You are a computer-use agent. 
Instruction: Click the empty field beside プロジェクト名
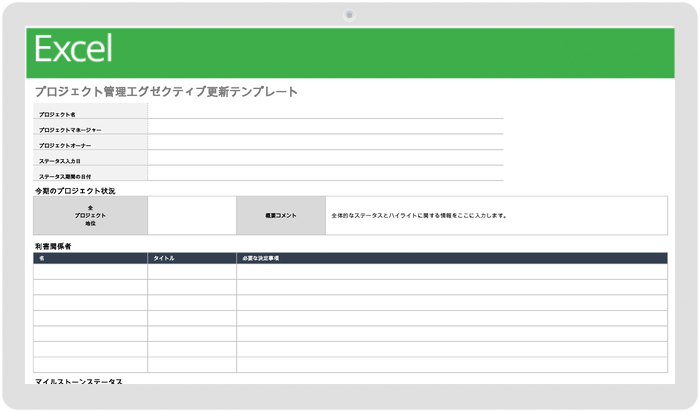pyautogui.click(x=325, y=111)
